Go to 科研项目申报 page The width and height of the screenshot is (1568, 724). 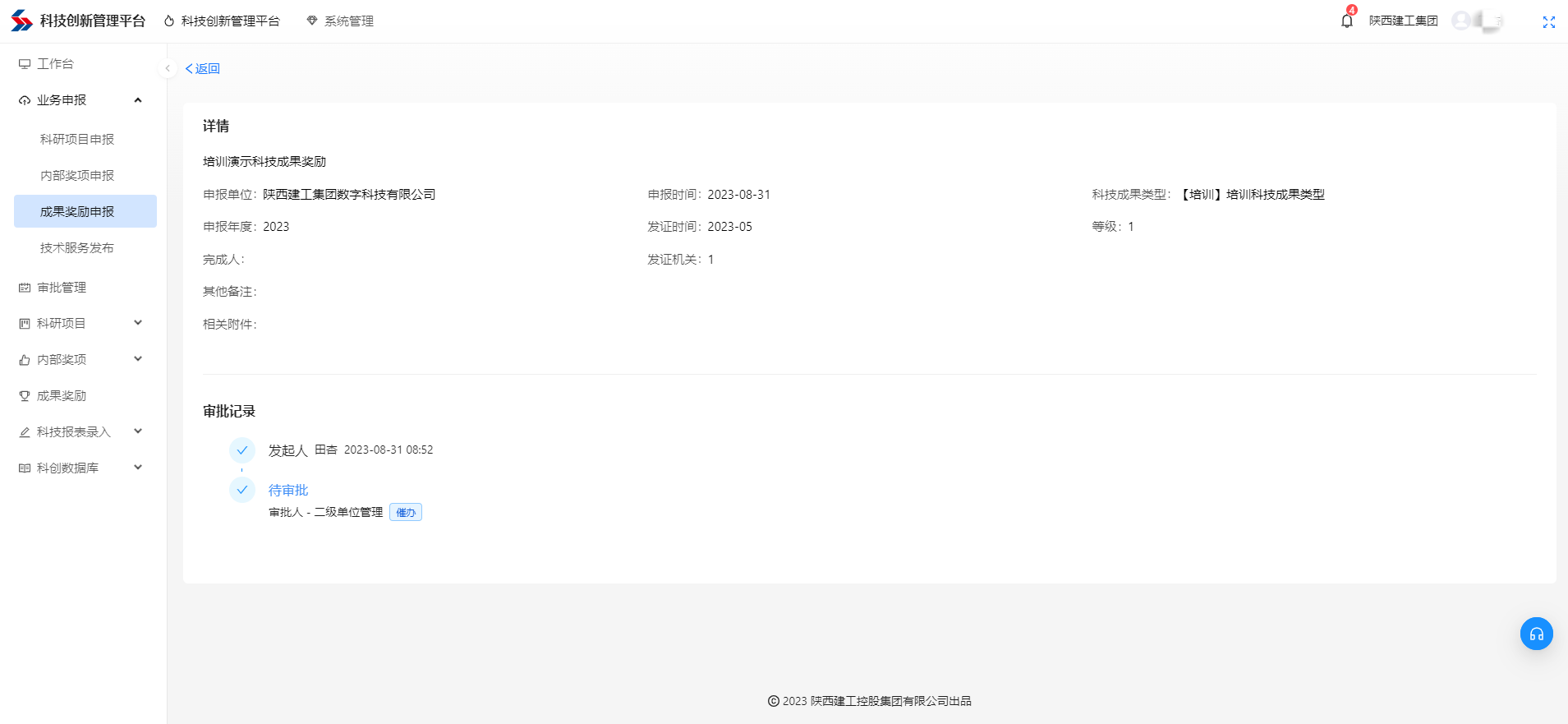point(77,140)
